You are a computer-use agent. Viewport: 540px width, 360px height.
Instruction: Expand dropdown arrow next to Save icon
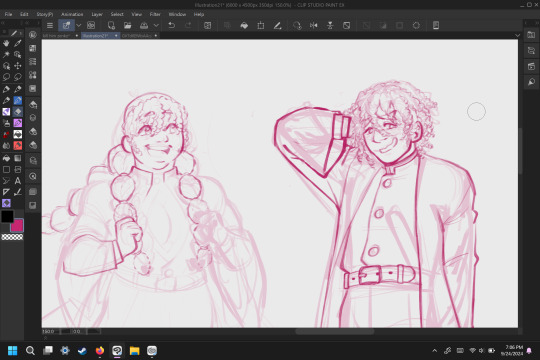156,25
